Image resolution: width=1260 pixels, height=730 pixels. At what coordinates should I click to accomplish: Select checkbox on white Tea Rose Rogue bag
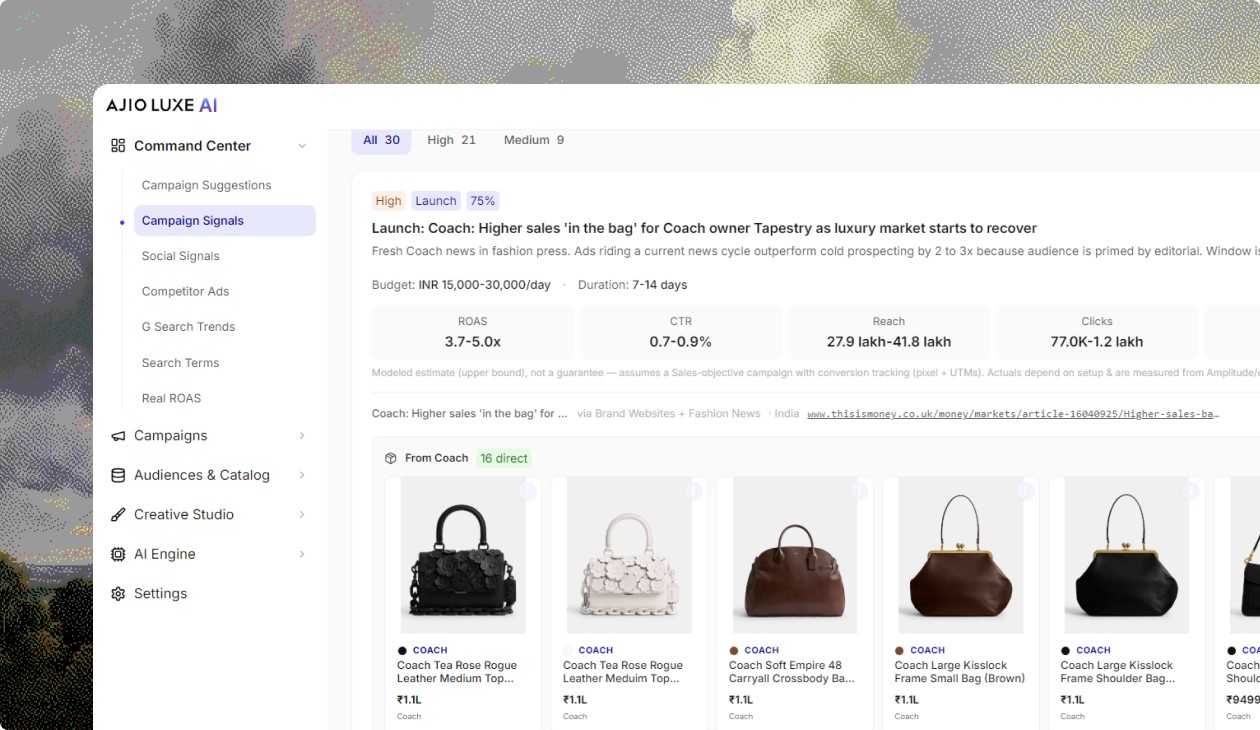coord(693,491)
